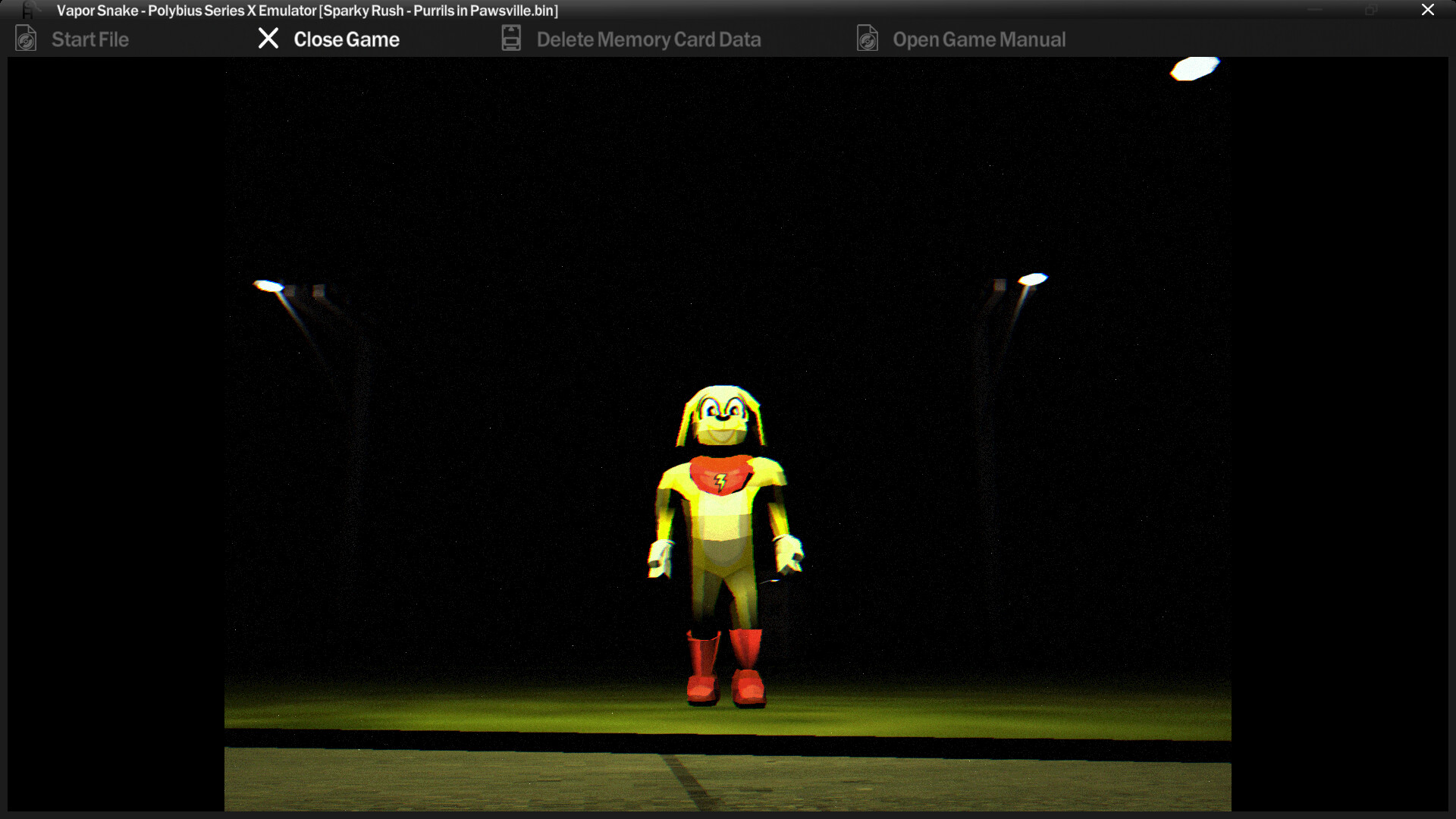Click the left street lamp light
Screen dimensions: 1456x819
[x=268, y=286]
